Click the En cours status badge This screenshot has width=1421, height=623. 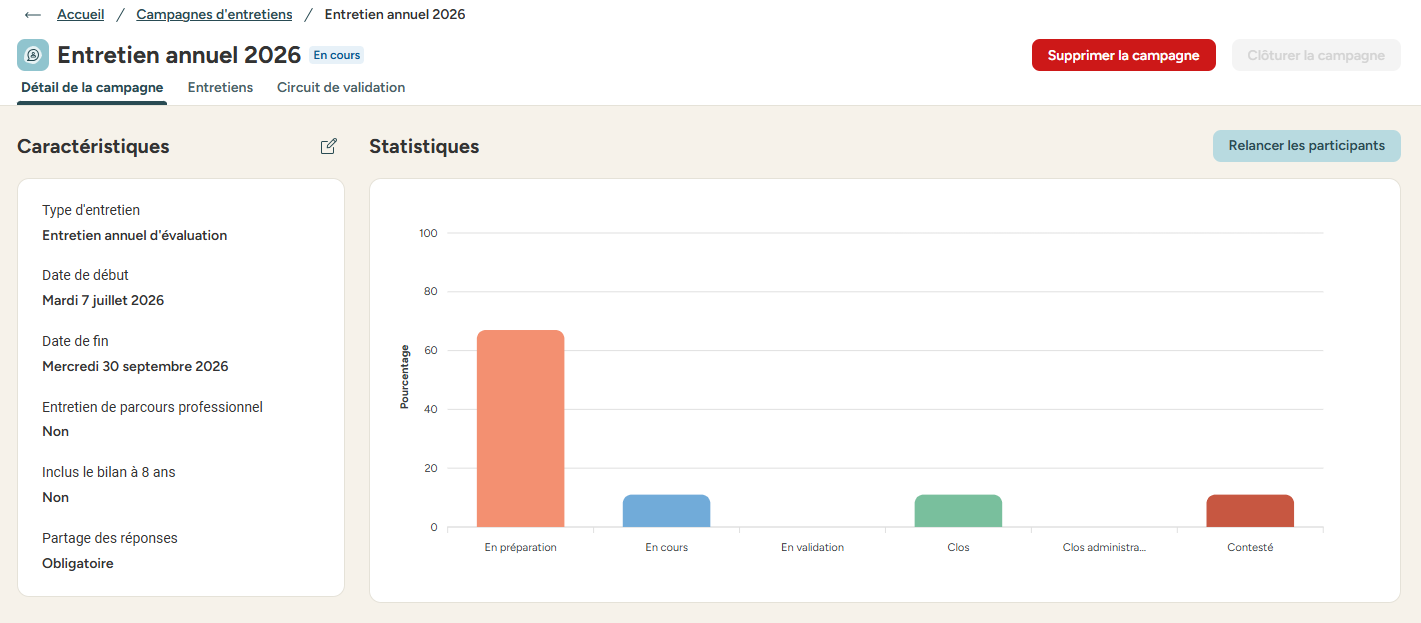[x=337, y=55]
